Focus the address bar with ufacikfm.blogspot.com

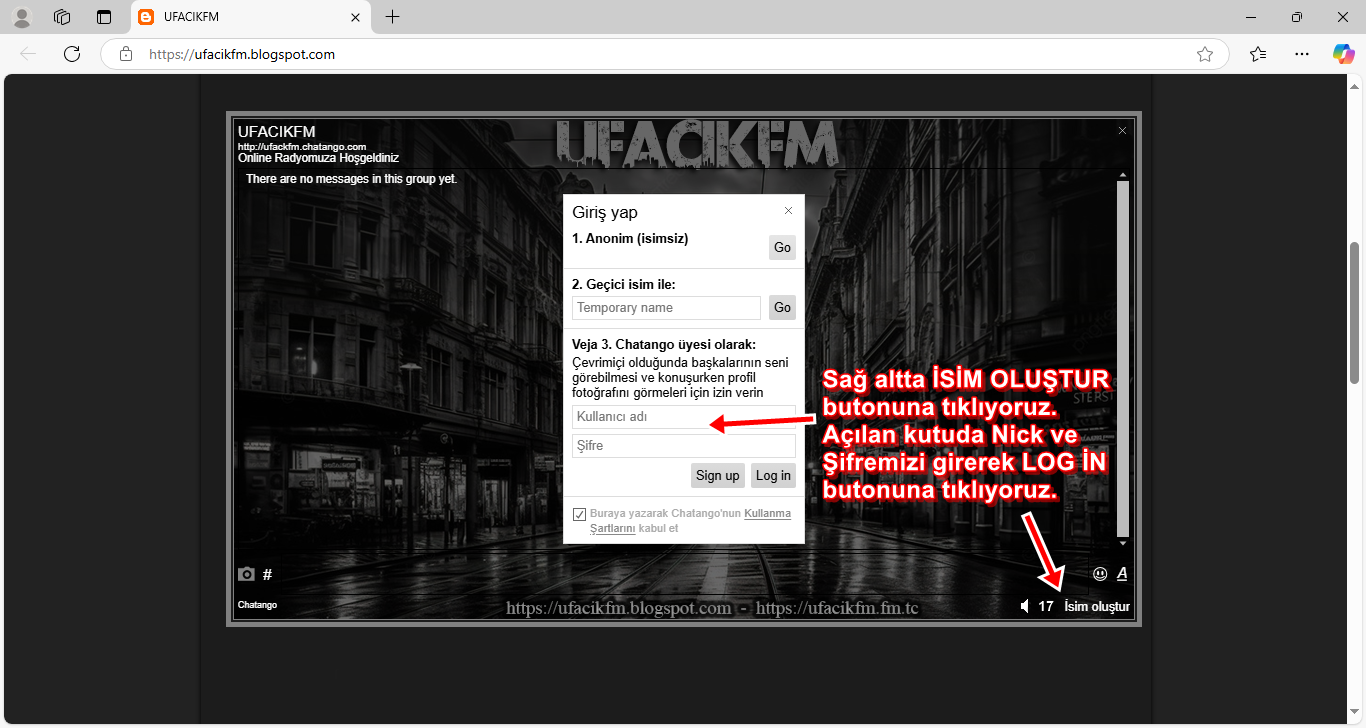[x=665, y=54]
